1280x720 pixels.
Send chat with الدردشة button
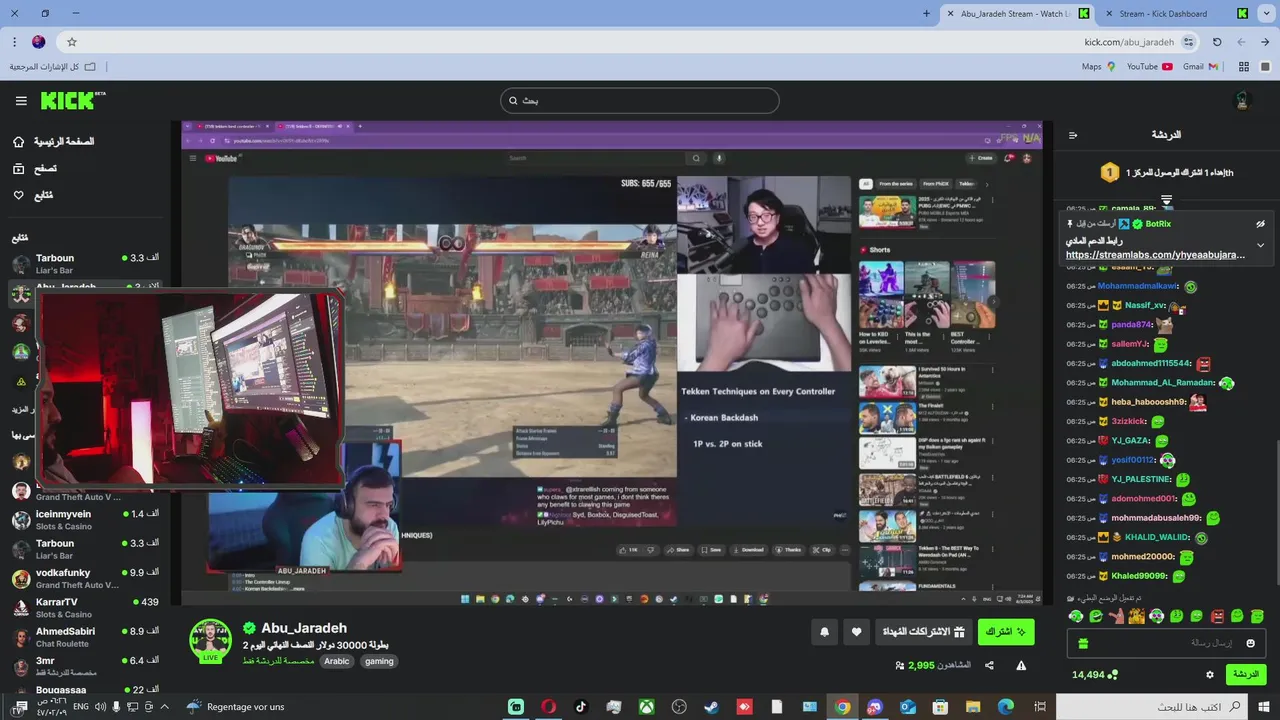point(1246,675)
